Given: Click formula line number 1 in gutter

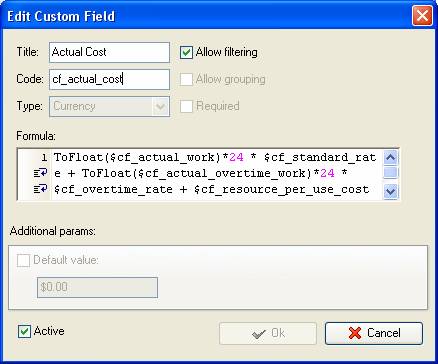Looking at the screenshot, I should (x=44, y=157).
